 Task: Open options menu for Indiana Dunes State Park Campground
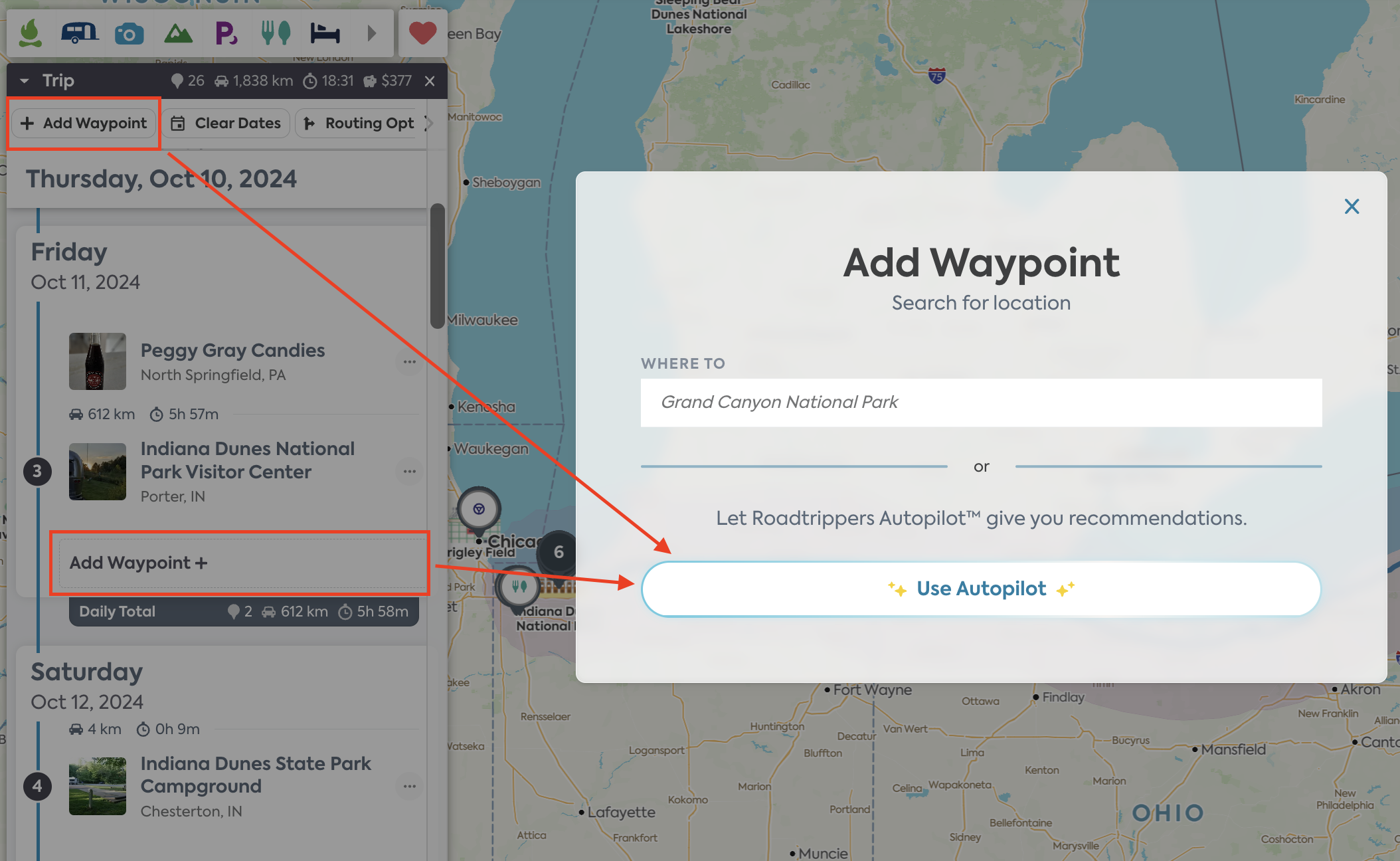(x=410, y=787)
